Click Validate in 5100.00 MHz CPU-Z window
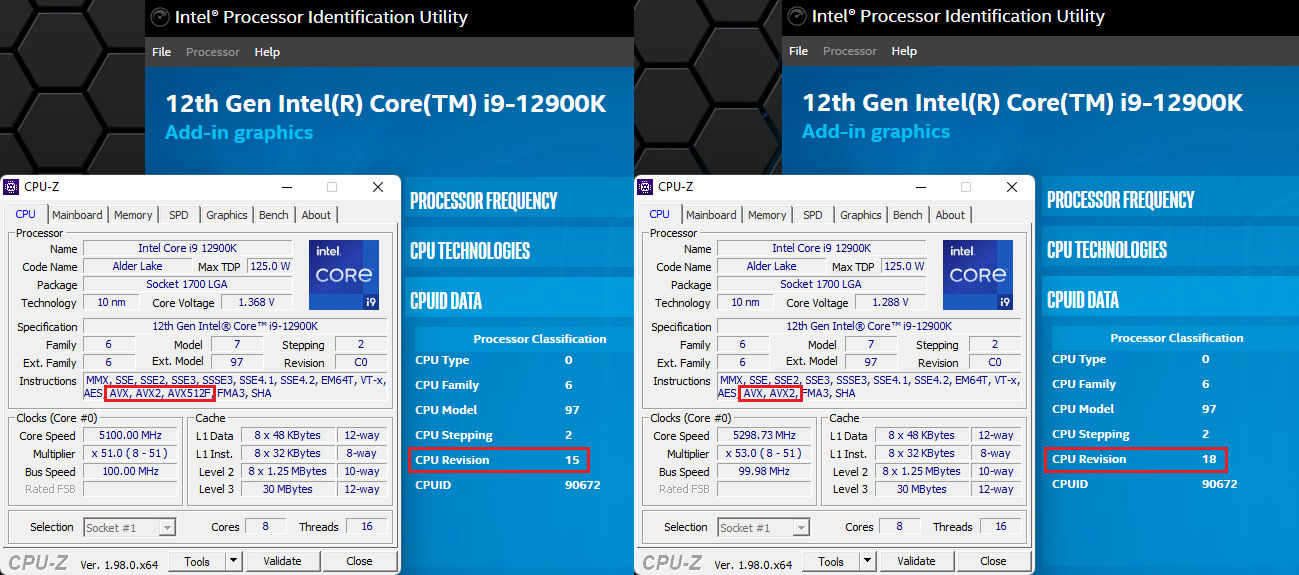The image size is (1299, 575). click(x=282, y=561)
